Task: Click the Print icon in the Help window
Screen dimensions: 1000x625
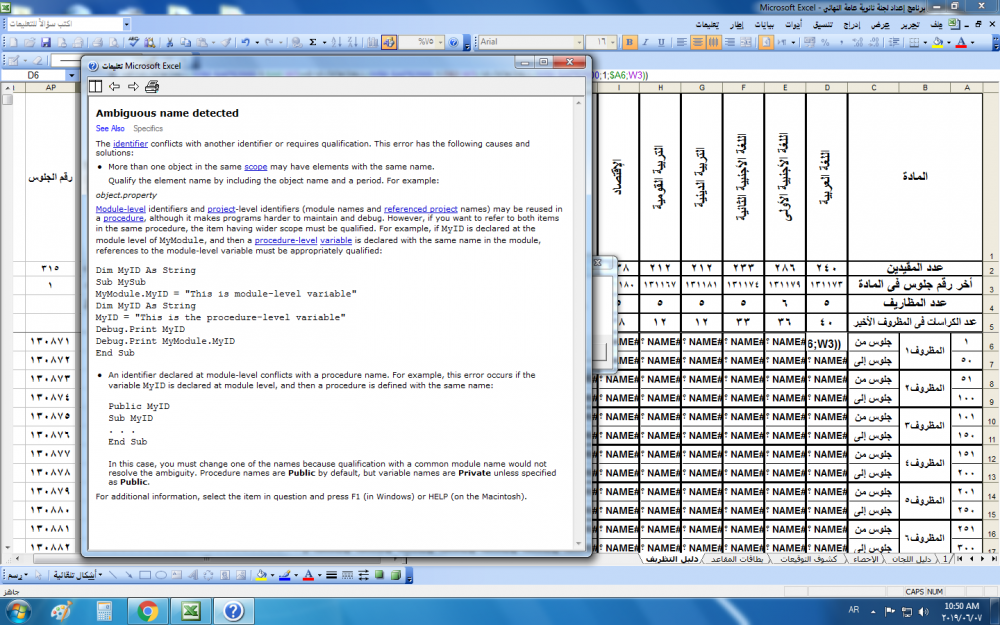Action: 152,87
